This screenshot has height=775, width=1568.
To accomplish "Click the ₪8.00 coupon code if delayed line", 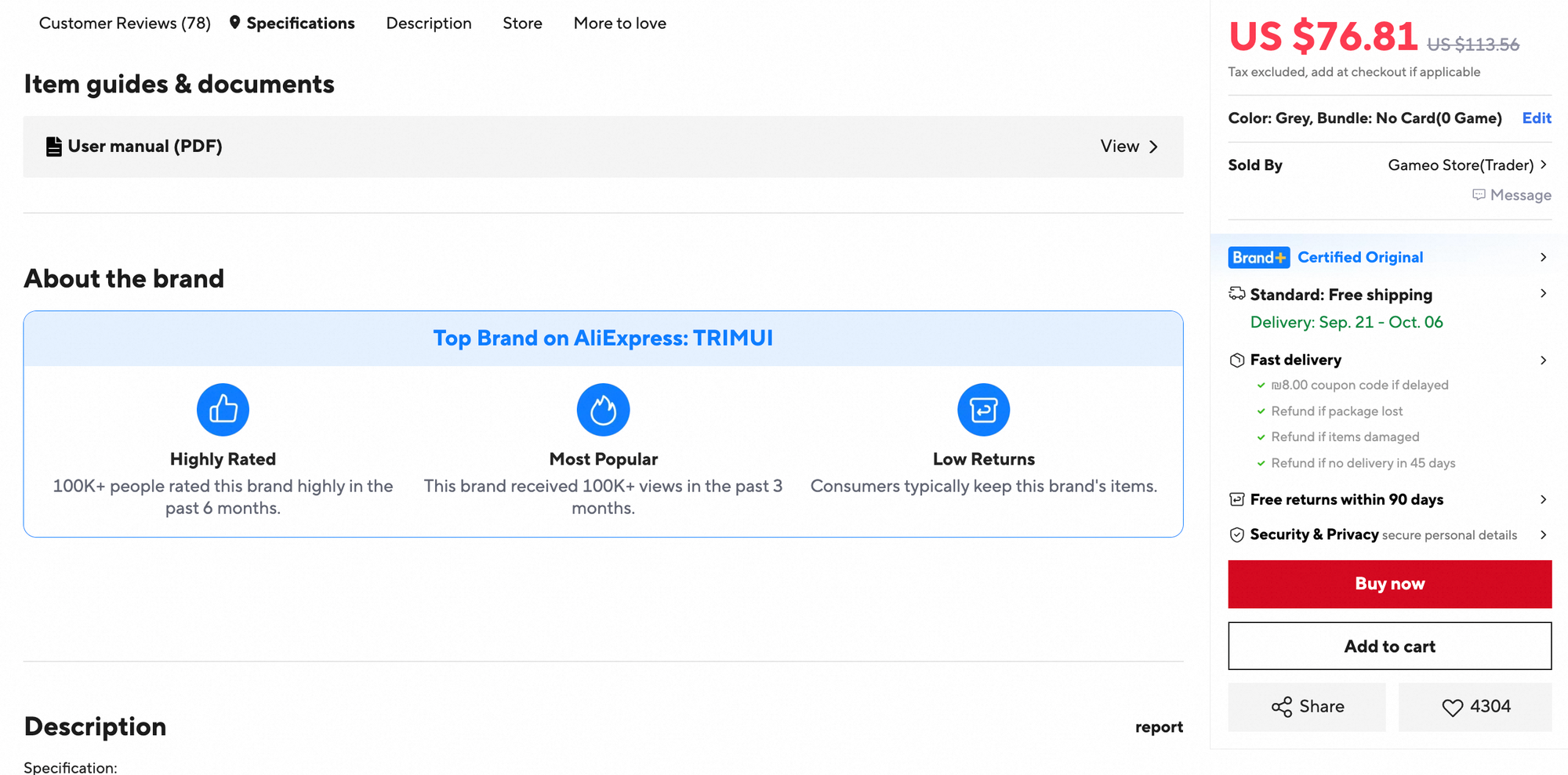I will click(x=1359, y=385).
